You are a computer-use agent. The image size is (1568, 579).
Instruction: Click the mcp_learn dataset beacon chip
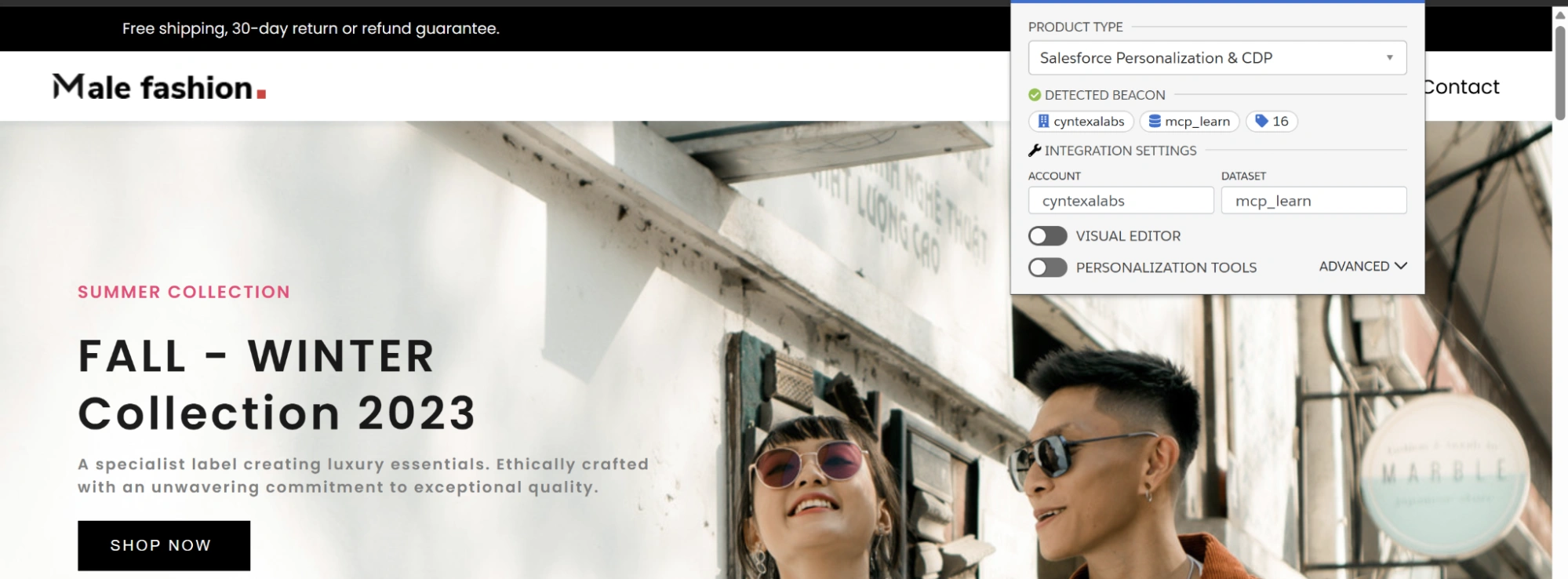pyautogui.click(x=1189, y=121)
